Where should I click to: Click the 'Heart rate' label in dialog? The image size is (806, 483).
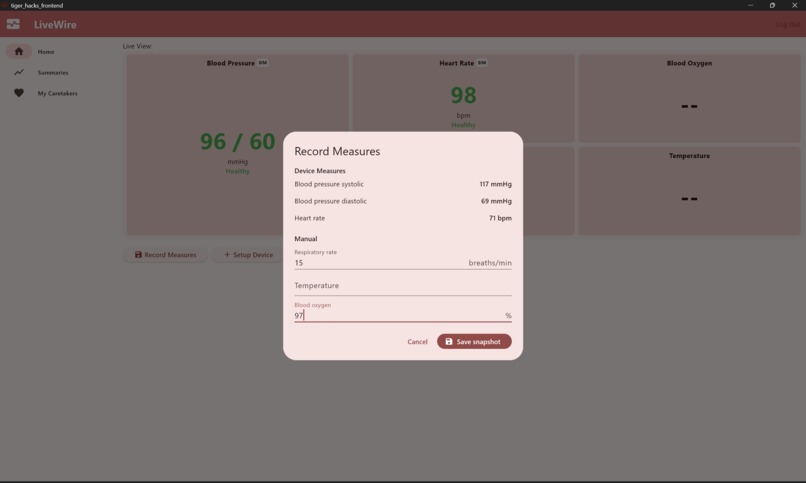(309, 218)
